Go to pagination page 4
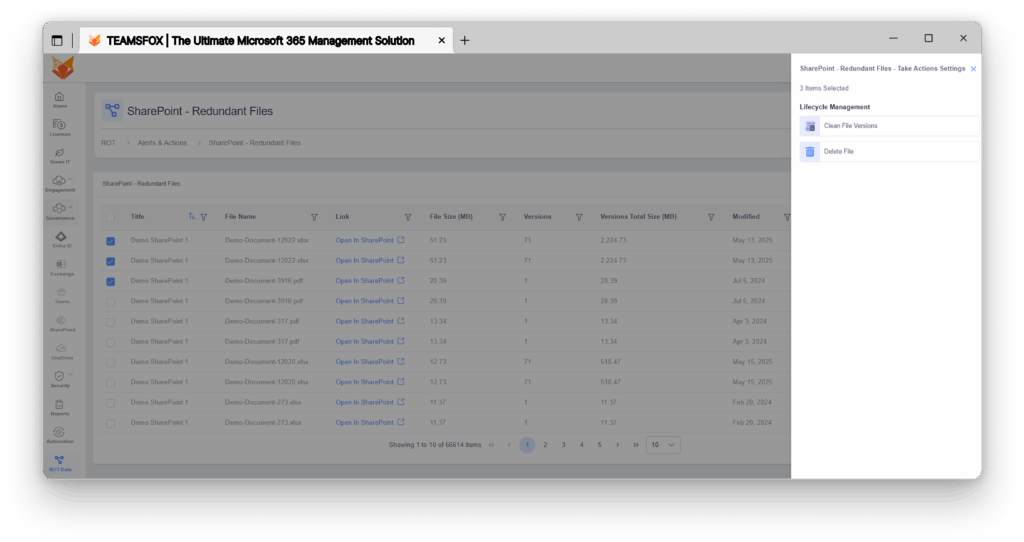 581,445
